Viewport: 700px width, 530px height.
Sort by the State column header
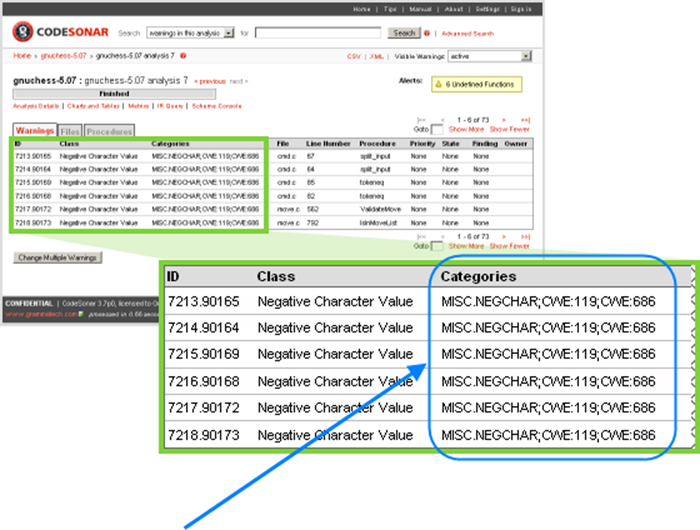click(450, 144)
